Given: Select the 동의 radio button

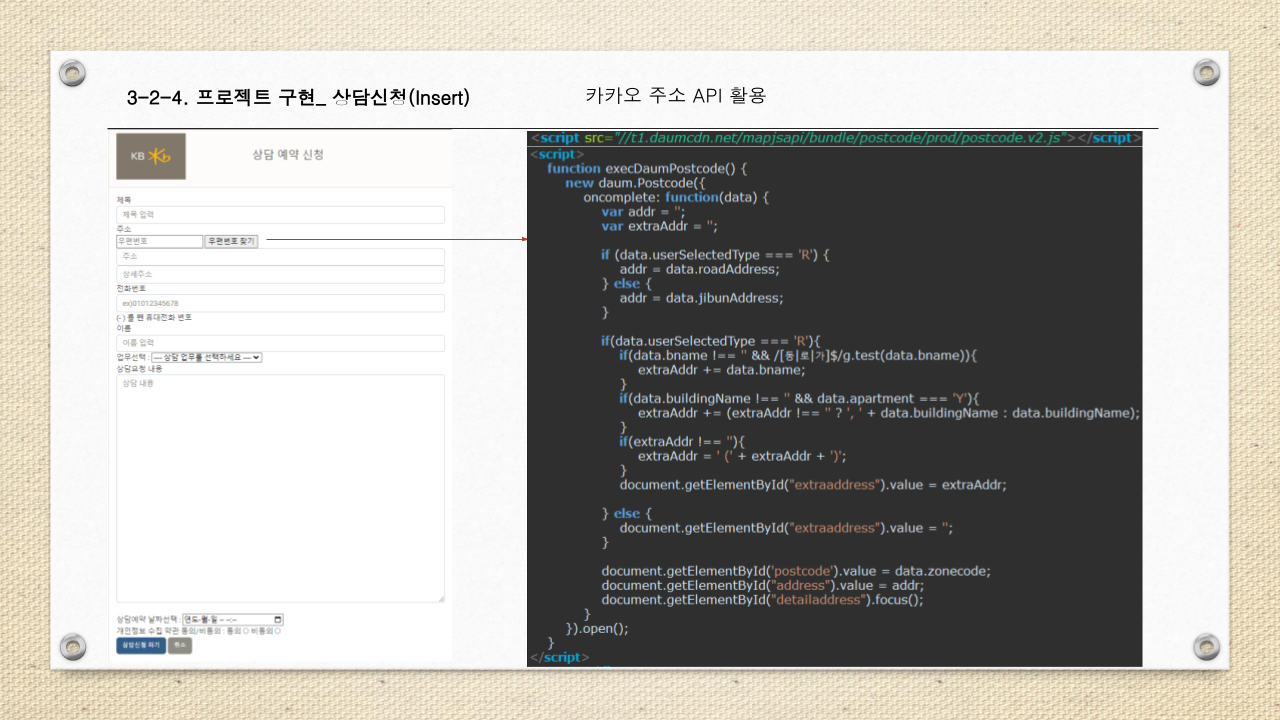Looking at the screenshot, I should point(247,631).
